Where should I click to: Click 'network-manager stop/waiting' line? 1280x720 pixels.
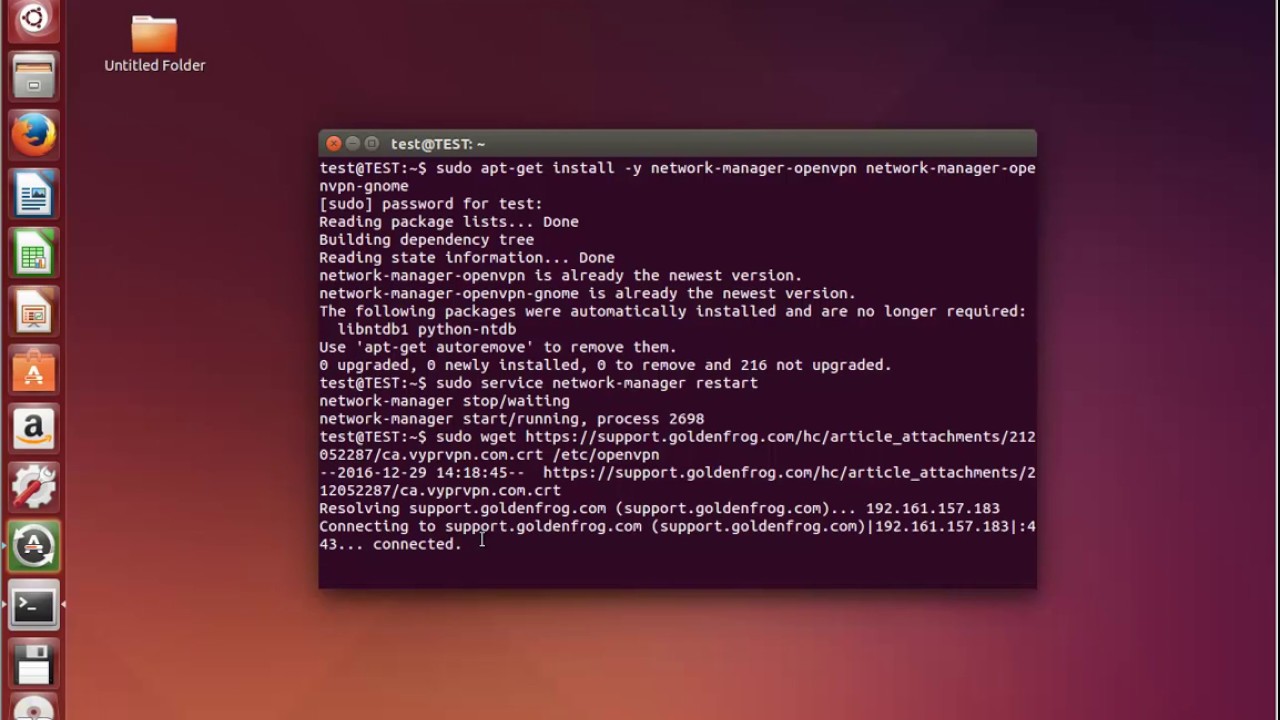click(444, 401)
